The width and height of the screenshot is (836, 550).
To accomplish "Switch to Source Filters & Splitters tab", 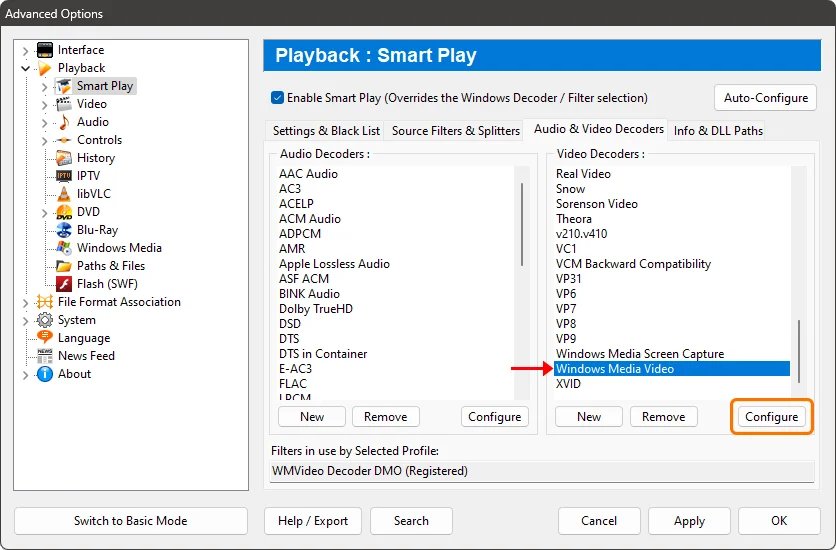I will point(455,131).
